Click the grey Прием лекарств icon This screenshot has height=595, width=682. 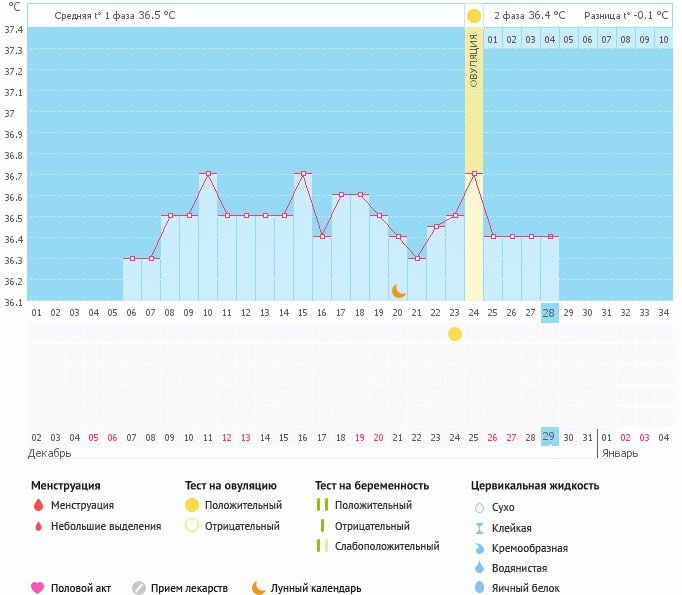point(139,588)
